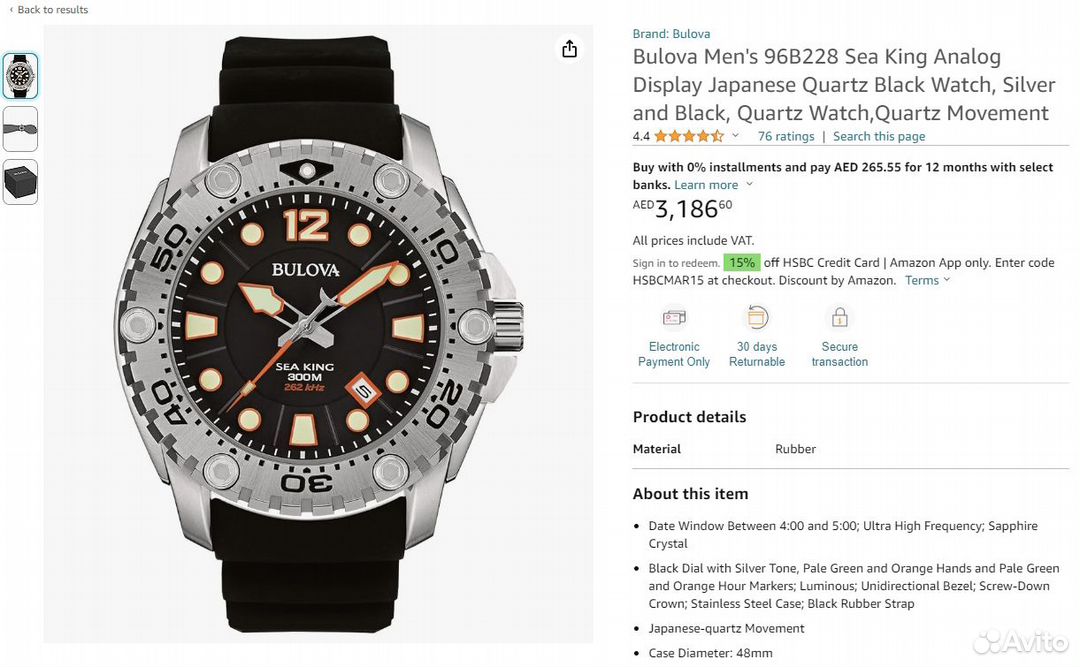Viewport: 1080px width, 667px height.
Task: Expand the ratings breakdown dropdown arrow
Action: (736, 136)
